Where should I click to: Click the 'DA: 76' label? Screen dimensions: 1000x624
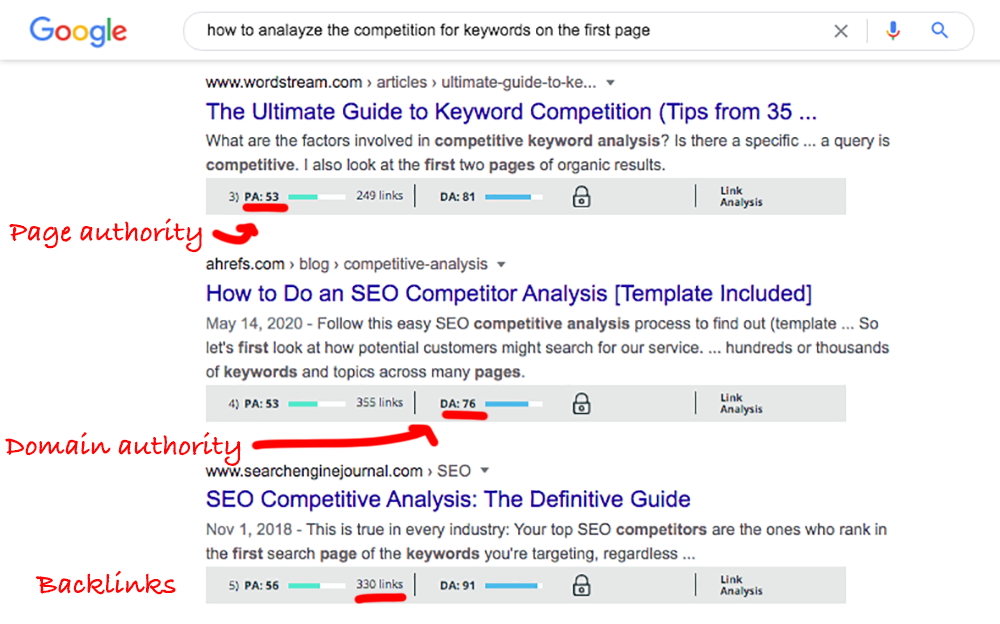(x=457, y=404)
